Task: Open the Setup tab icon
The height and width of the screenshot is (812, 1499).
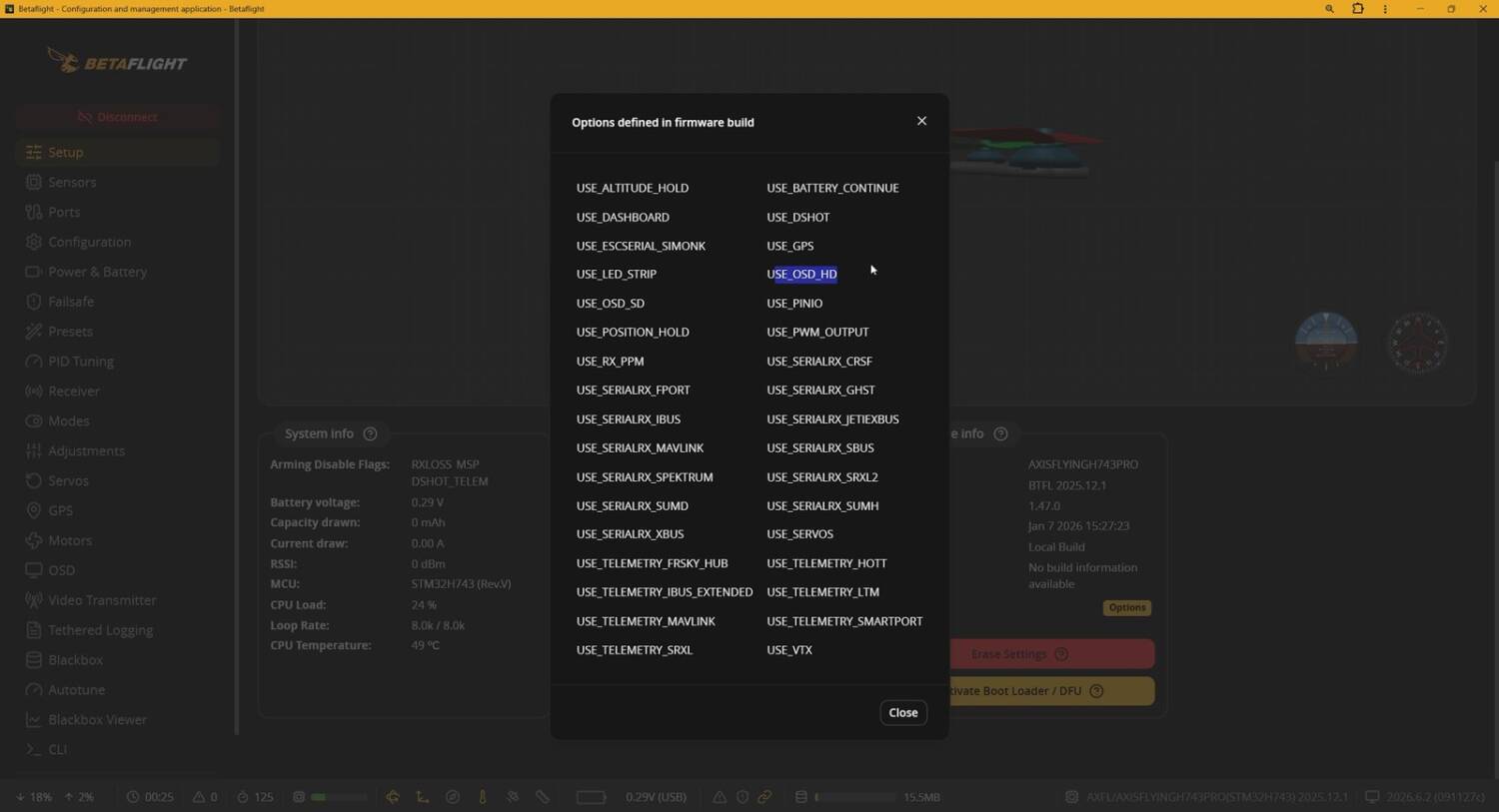Action: [34, 152]
